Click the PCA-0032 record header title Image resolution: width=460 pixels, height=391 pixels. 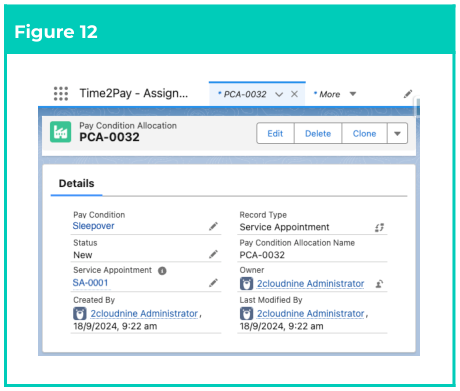109,137
